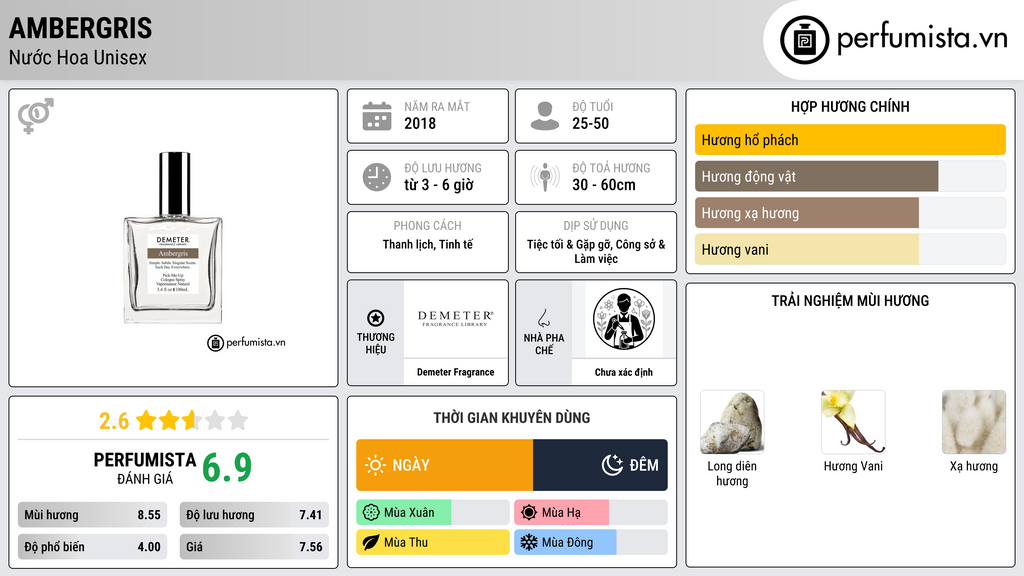1024x576 pixels.
Task: Click the clock icon beside Độ lưu hương
Action: tap(377, 177)
